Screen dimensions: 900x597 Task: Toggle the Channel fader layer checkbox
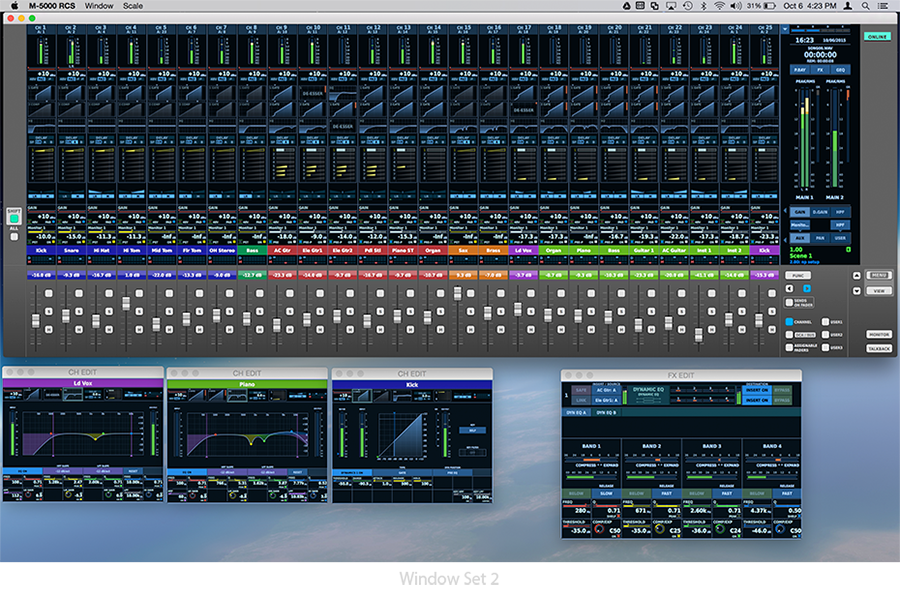[x=789, y=321]
